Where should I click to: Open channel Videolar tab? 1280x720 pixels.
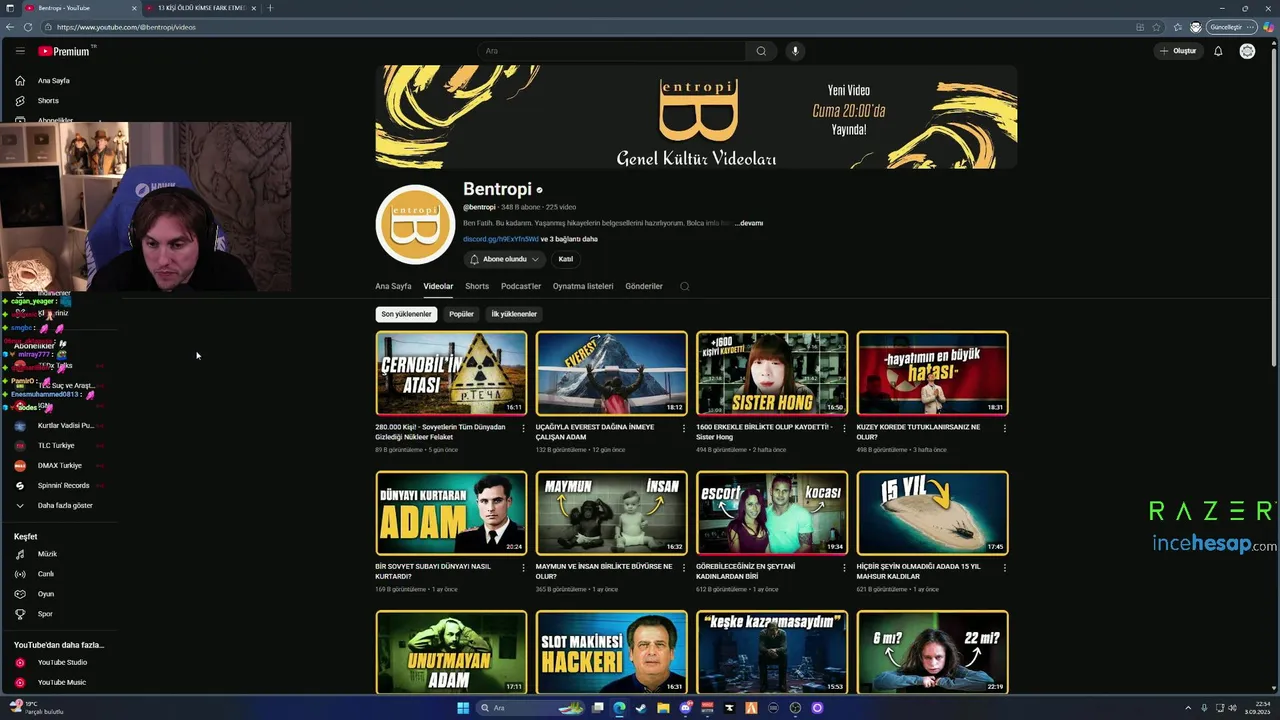pos(438,286)
